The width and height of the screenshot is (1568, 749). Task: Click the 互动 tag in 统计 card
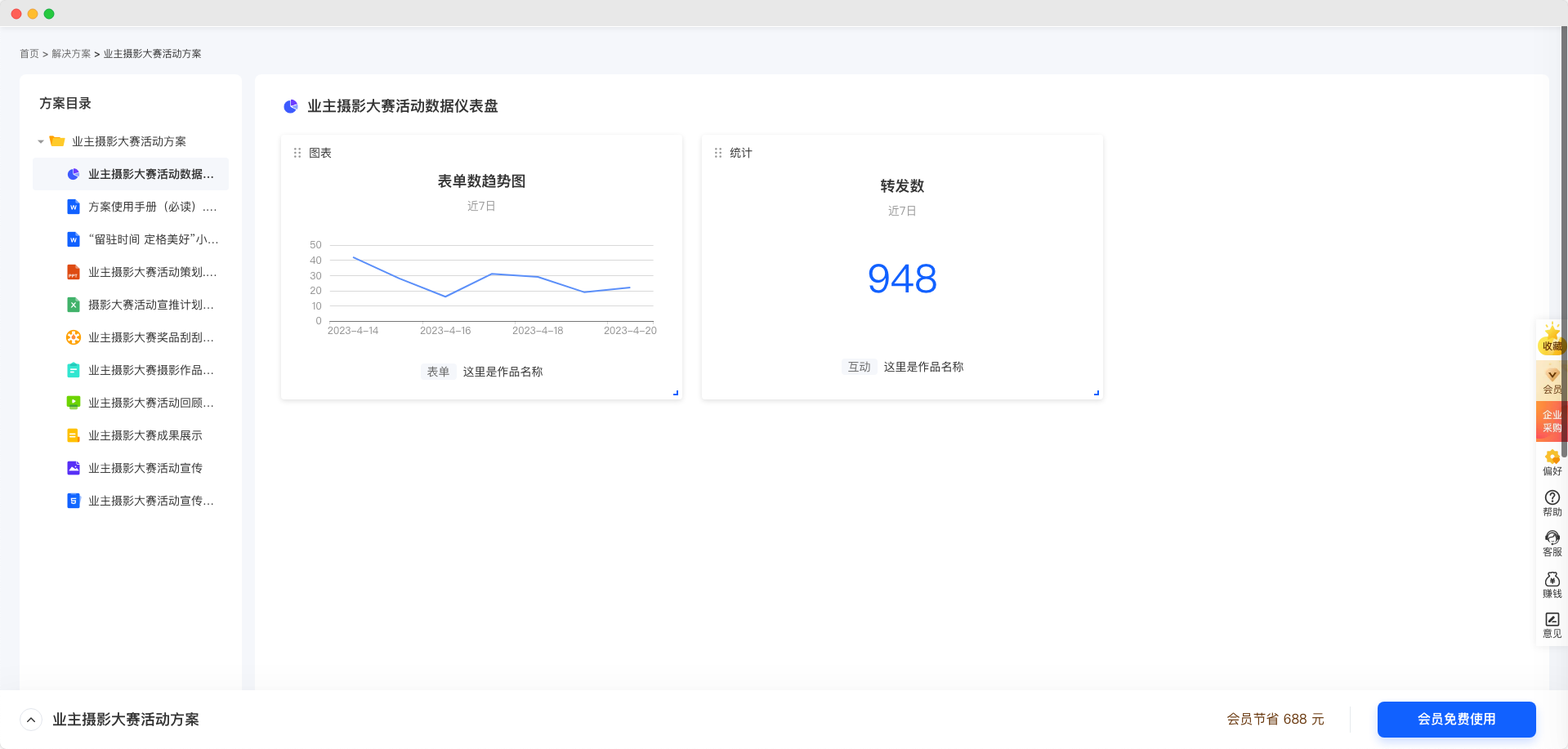[859, 367]
